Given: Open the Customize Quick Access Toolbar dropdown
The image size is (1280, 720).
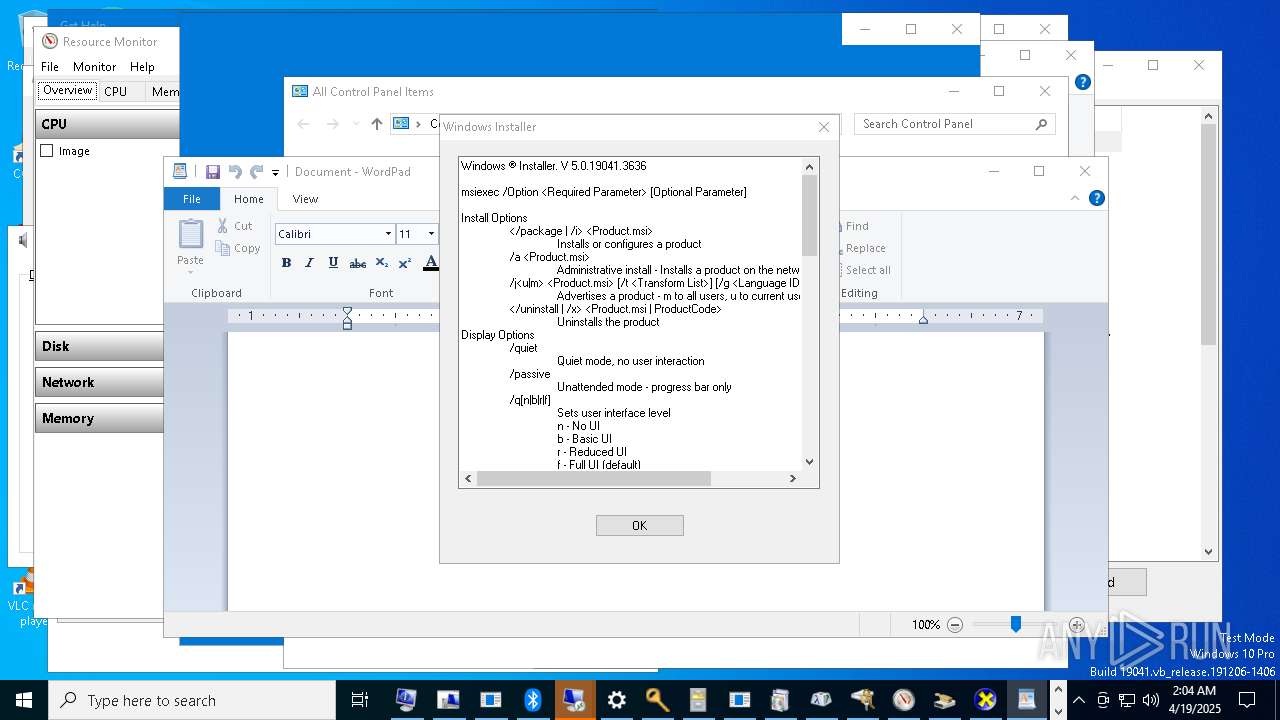Looking at the screenshot, I should coord(276,173).
